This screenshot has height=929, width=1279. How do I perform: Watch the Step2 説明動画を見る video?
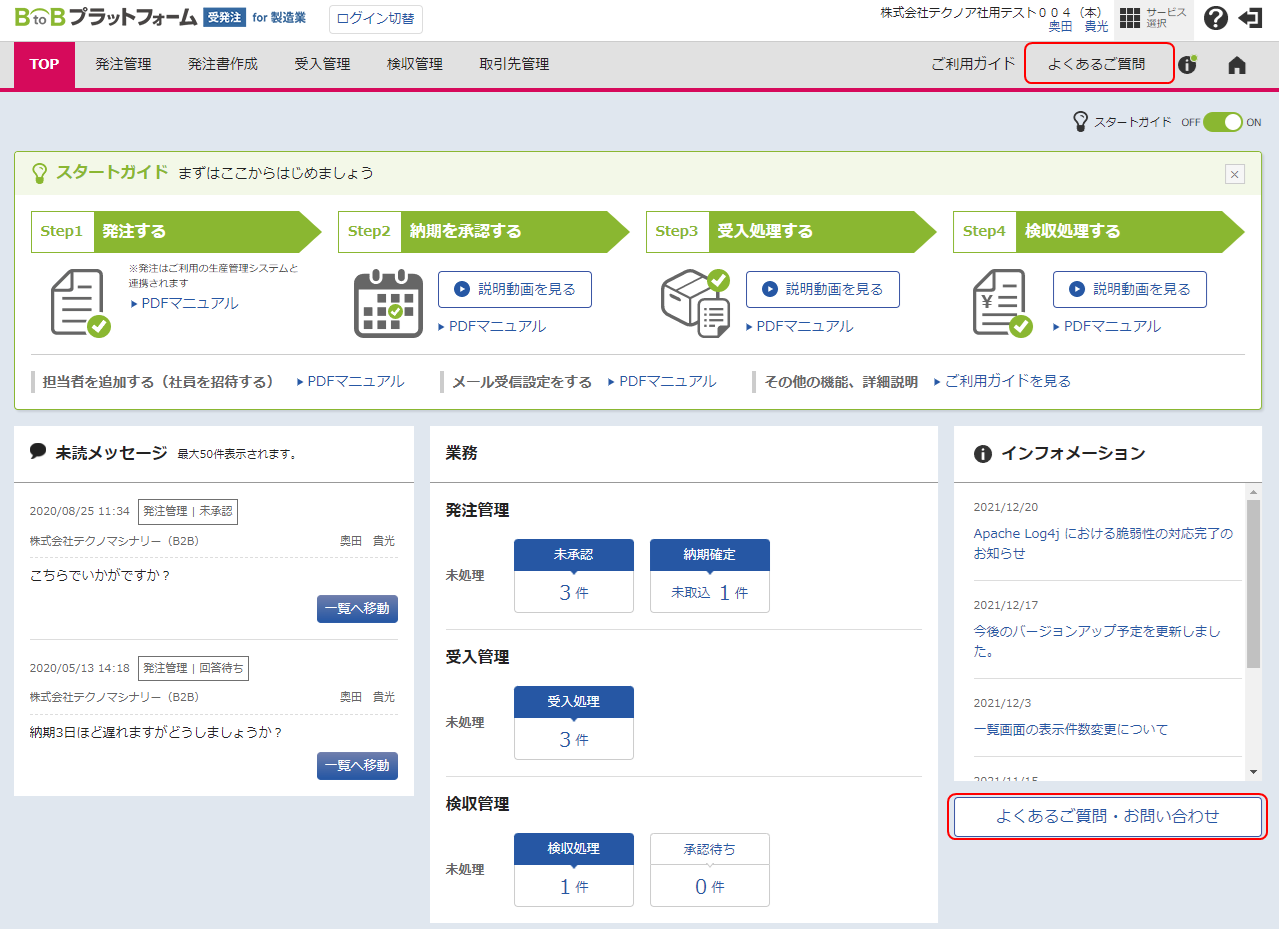[x=515, y=289]
